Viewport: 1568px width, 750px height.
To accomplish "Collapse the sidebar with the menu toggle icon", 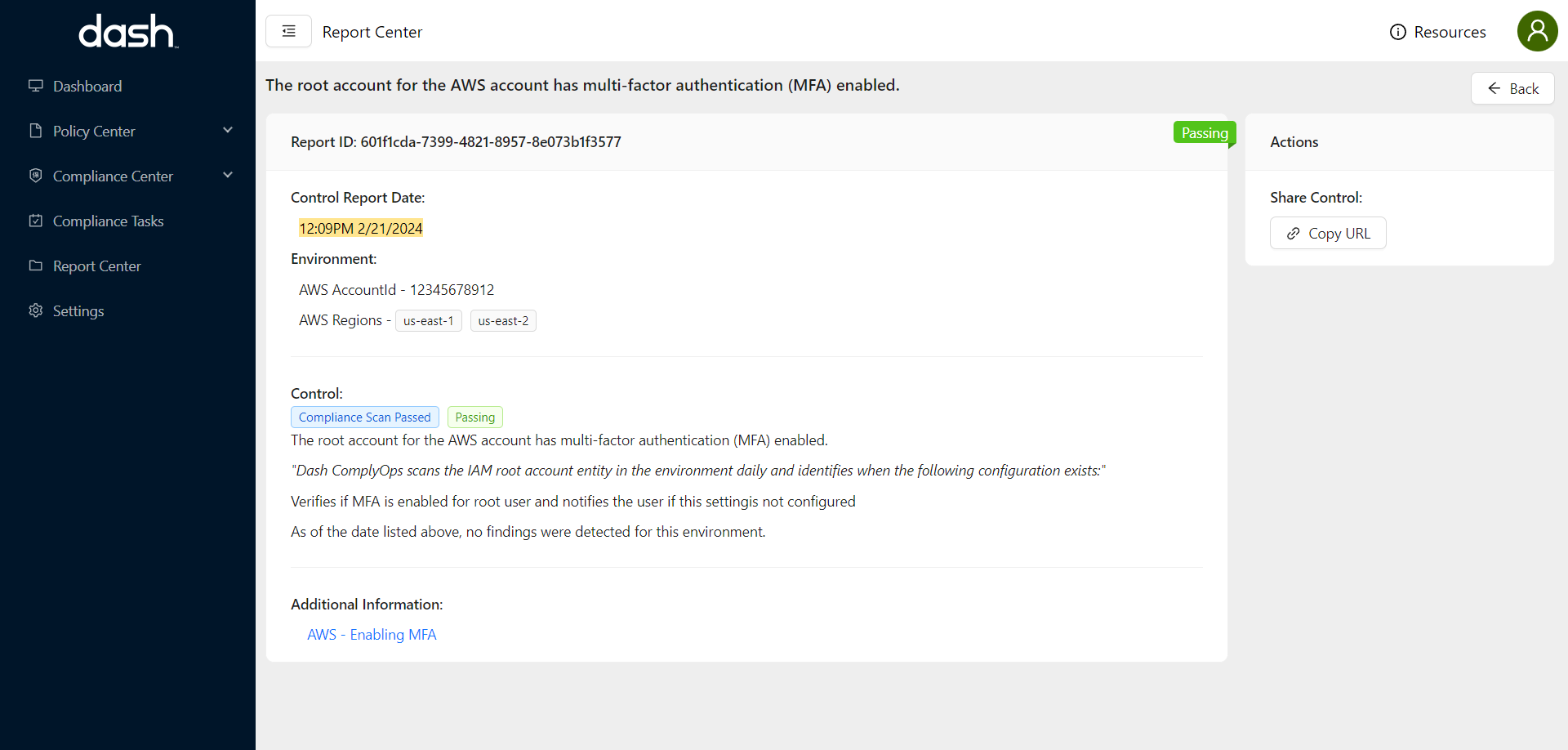I will pyautogui.click(x=288, y=30).
